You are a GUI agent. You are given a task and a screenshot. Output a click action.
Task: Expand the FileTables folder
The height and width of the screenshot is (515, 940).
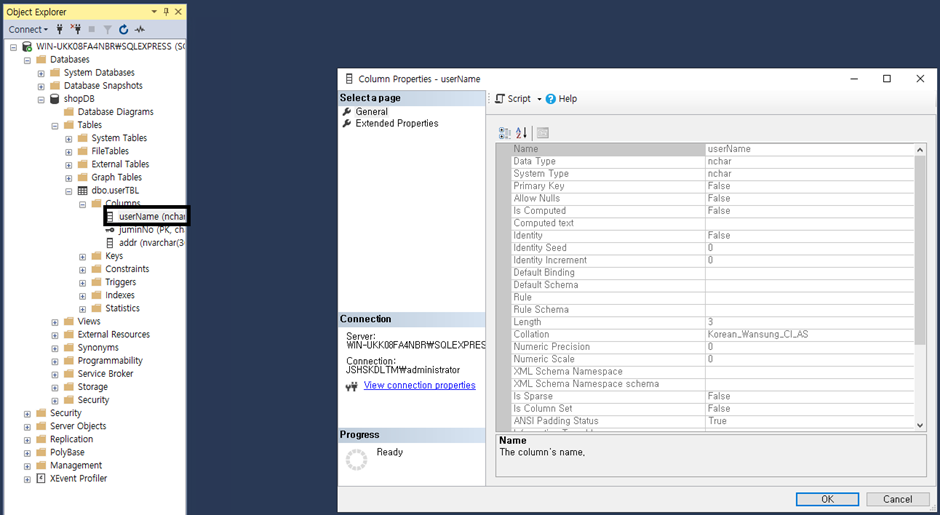click(68, 152)
